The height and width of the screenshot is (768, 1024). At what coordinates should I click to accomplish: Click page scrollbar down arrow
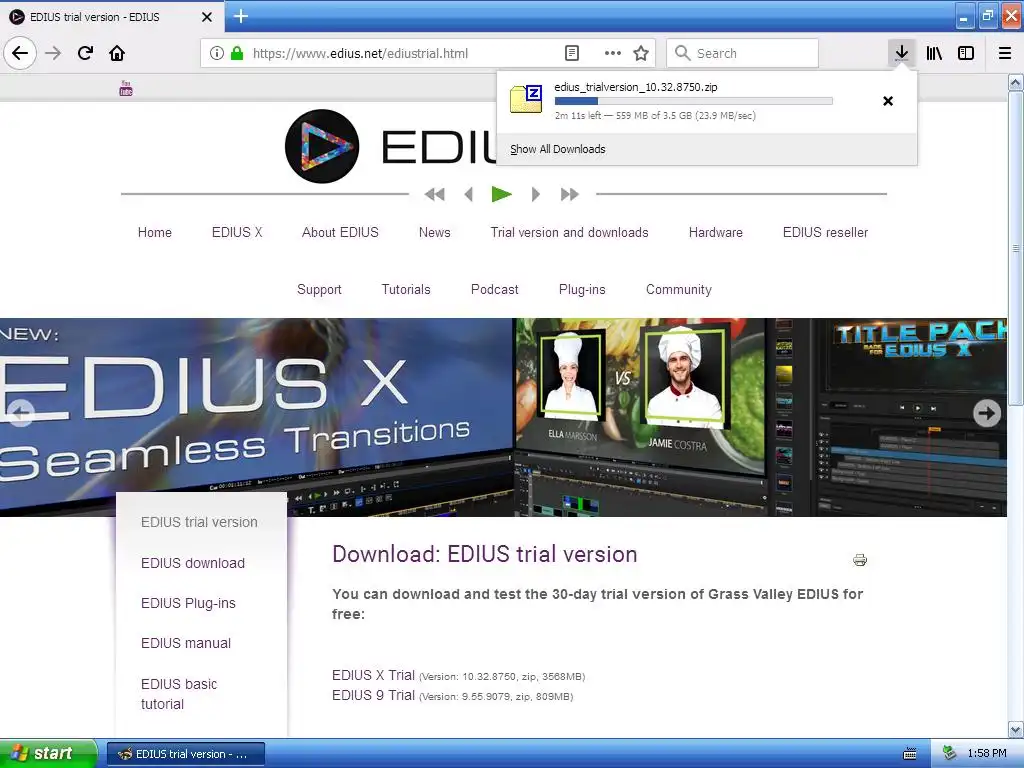coord(1015,729)
